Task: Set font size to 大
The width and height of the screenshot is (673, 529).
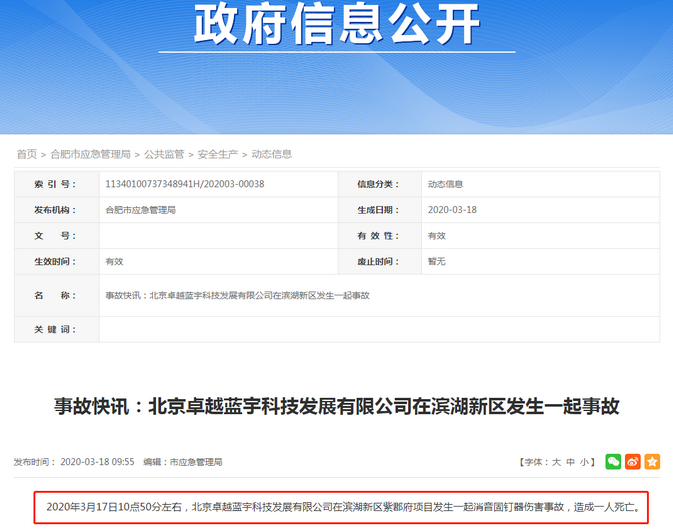Action: [556, 462]
